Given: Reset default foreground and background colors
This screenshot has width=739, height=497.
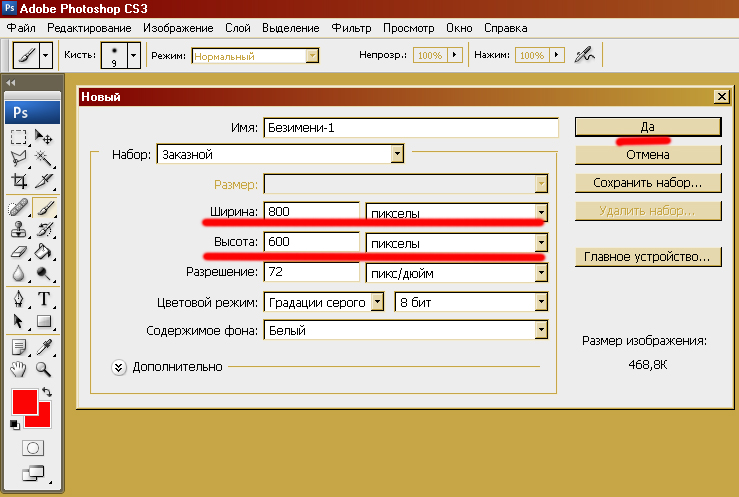Looking at the screenshot, I should 15,425.
